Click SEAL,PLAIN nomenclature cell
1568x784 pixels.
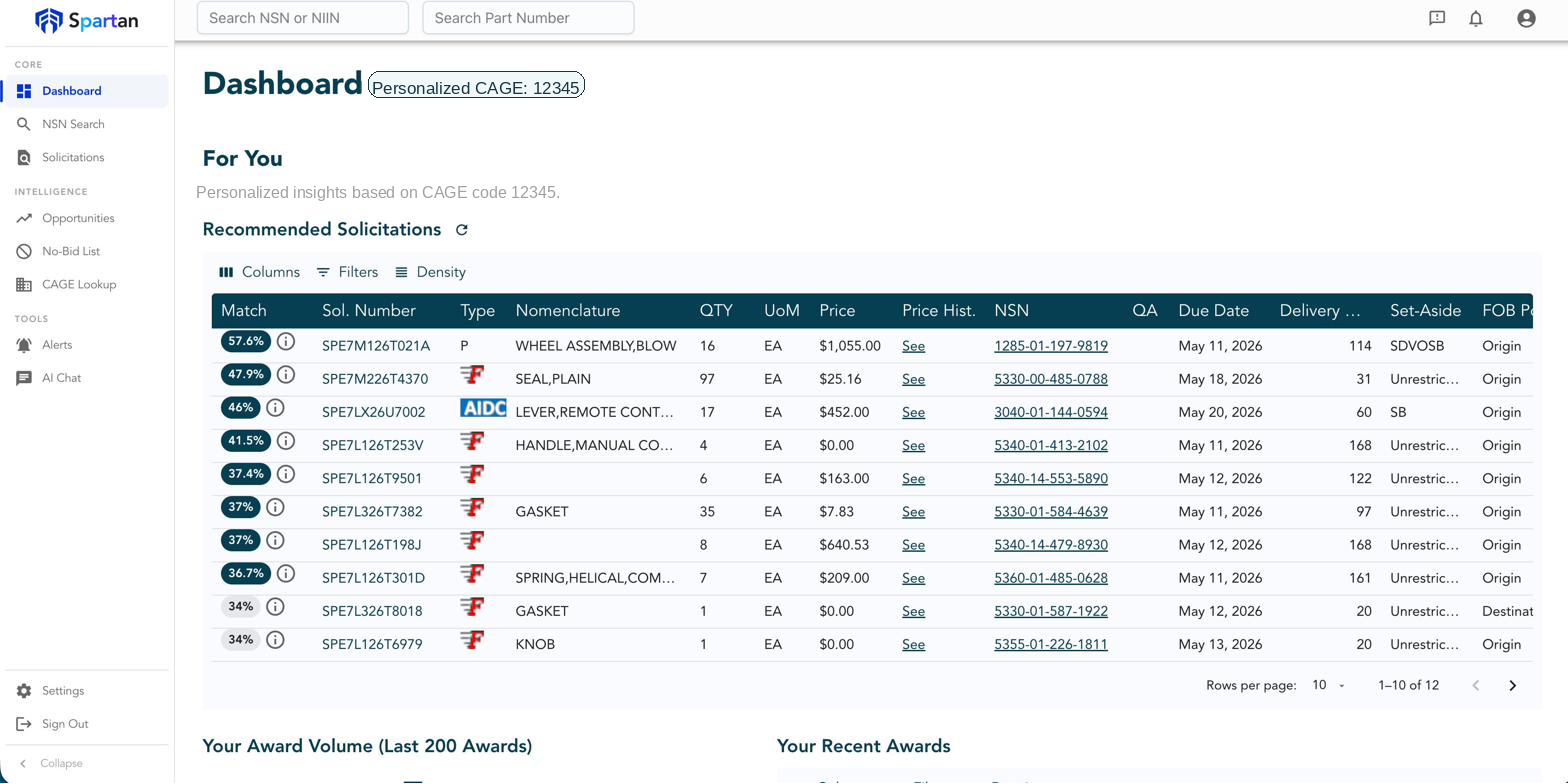[553, 379]
